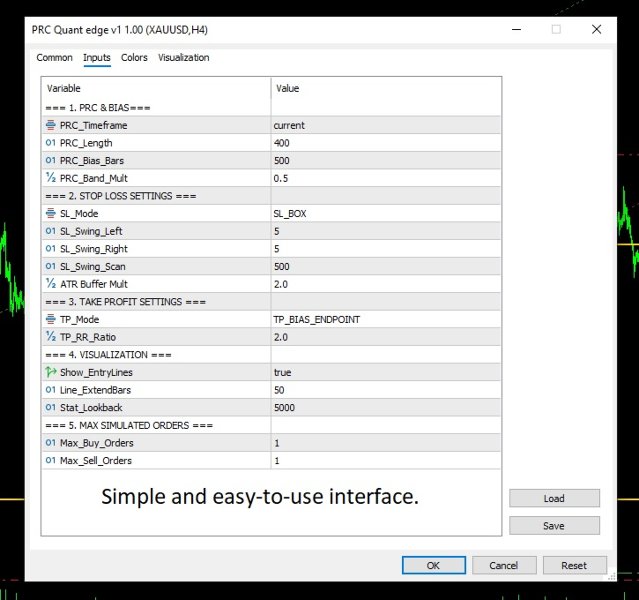Click the Load button
The image size is (639, 600).
point(554,498)
